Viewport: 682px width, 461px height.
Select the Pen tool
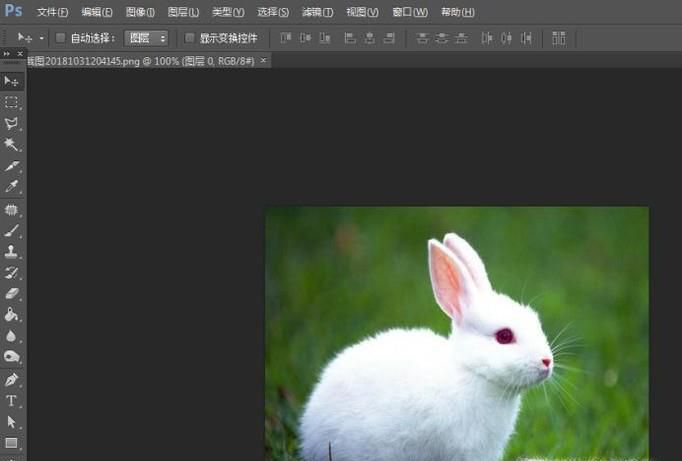pyautogui.click(x=12, y=380)
